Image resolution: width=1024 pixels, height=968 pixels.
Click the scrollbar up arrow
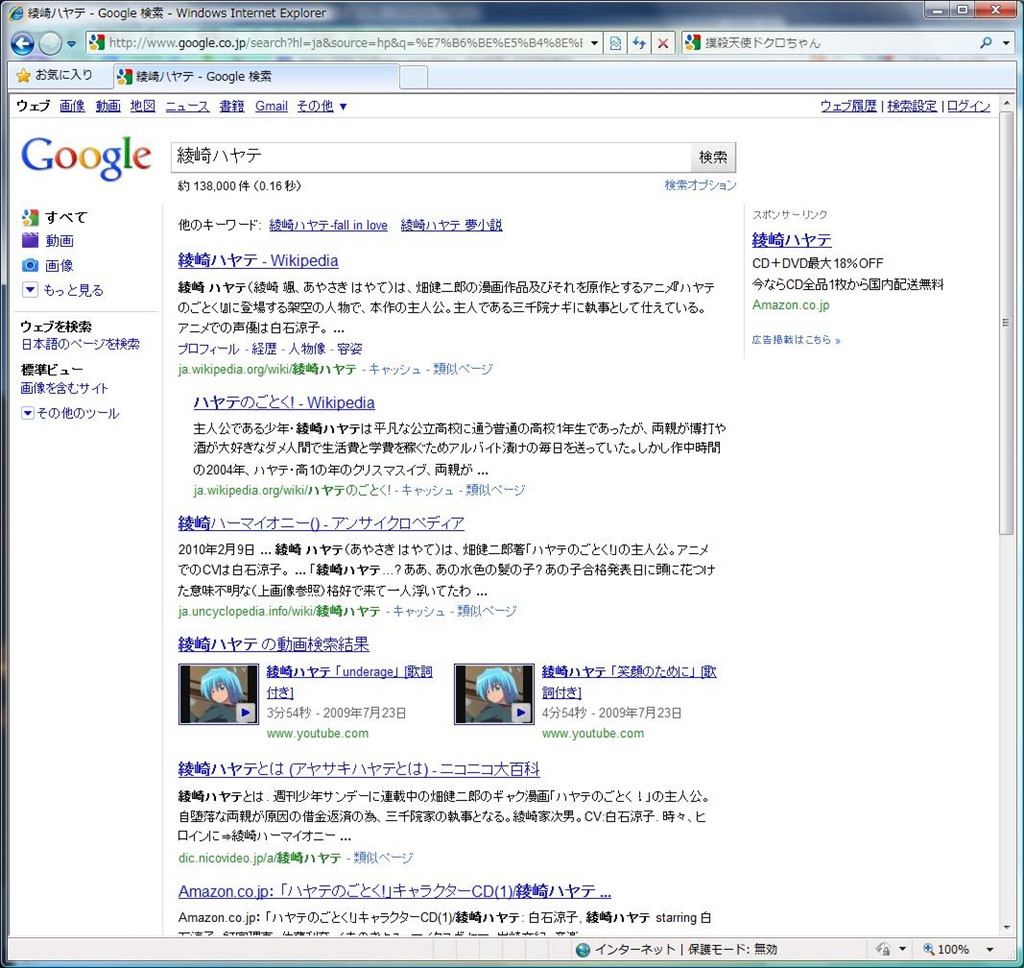[1006, 103]
